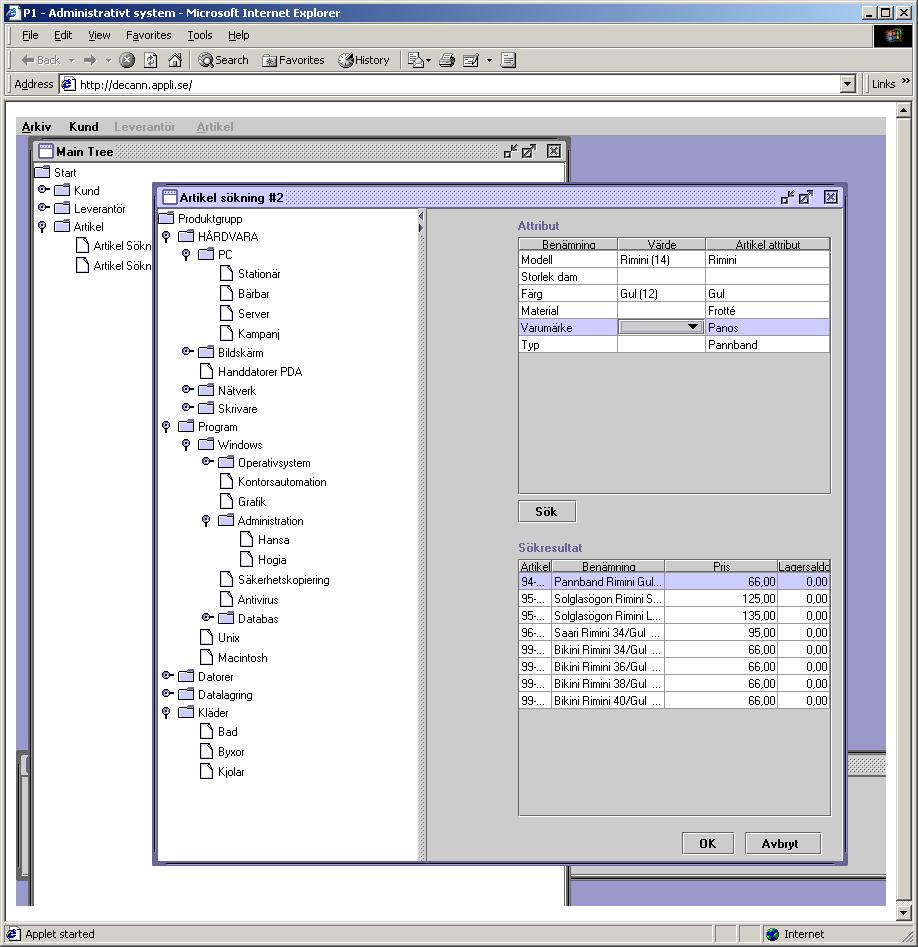
Task: Click the Refresh page toolbar icon
Action: [151, 60]
